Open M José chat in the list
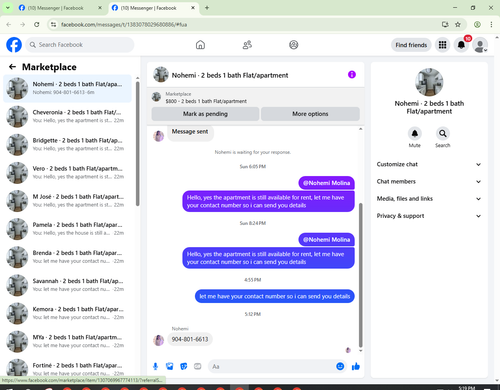Screen dimensions: 500x390 (67, 201)
